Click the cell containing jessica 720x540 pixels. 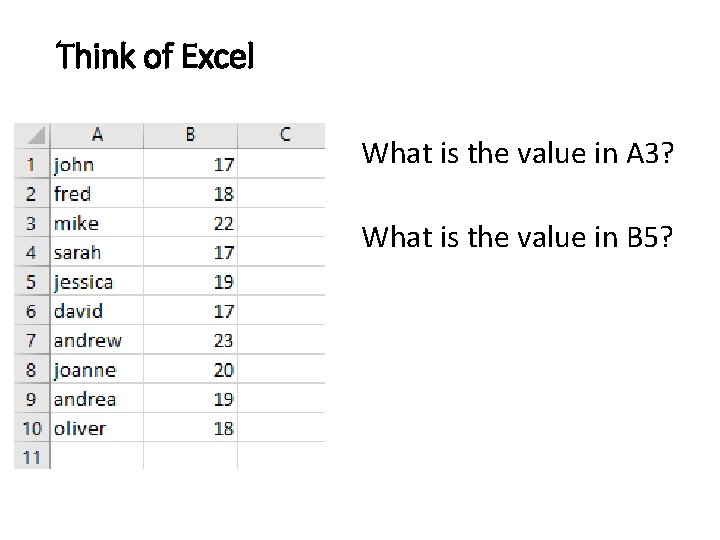(96, 282)
